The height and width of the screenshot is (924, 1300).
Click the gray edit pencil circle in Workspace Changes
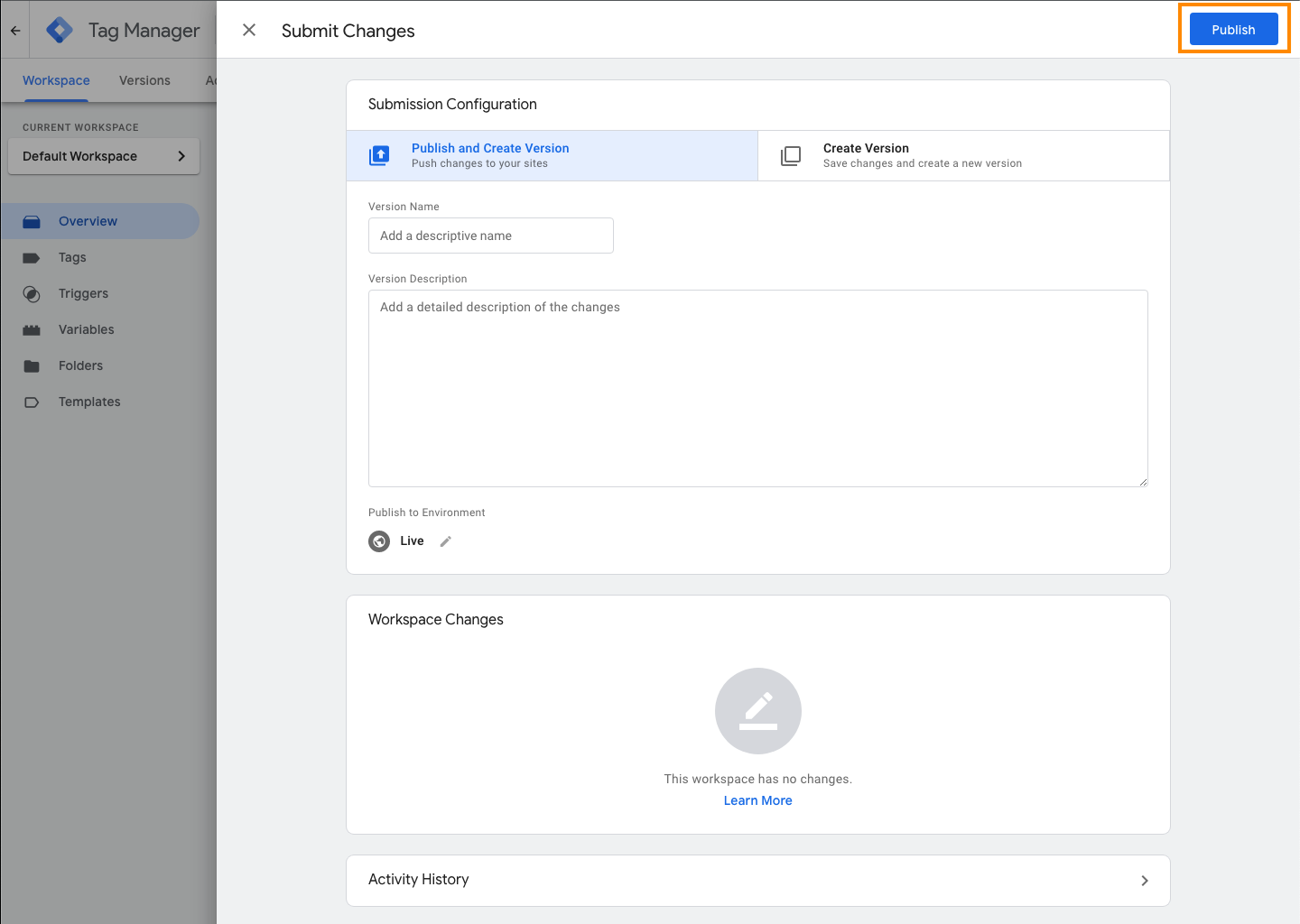click(x=758, y=711)
